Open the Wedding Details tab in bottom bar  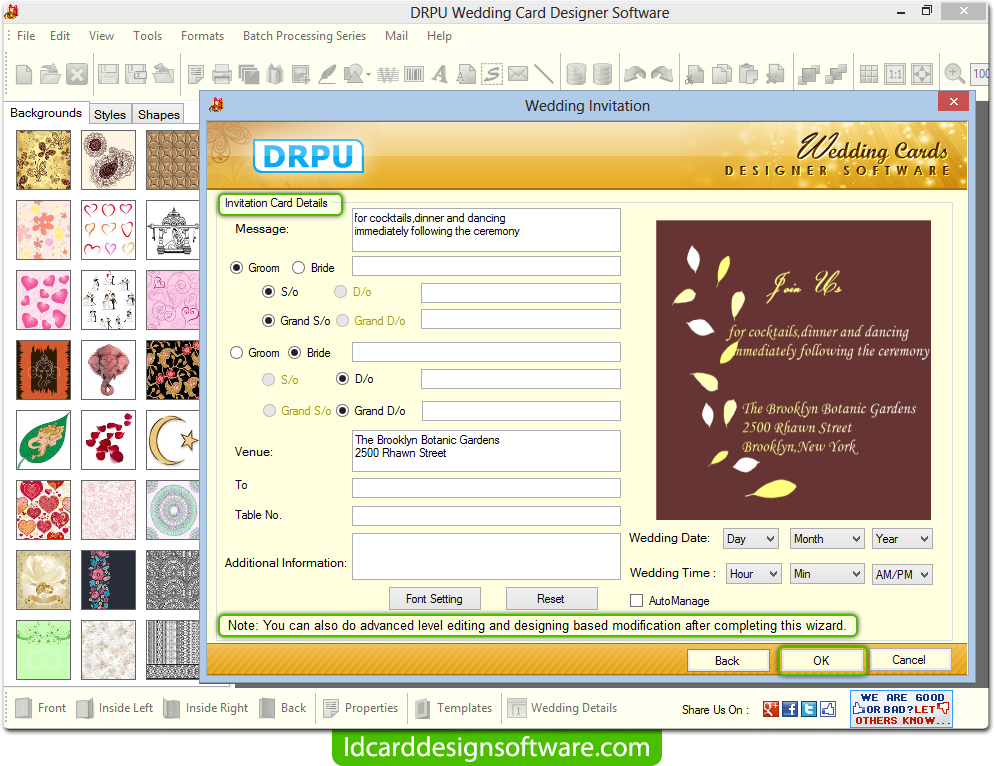563,708
